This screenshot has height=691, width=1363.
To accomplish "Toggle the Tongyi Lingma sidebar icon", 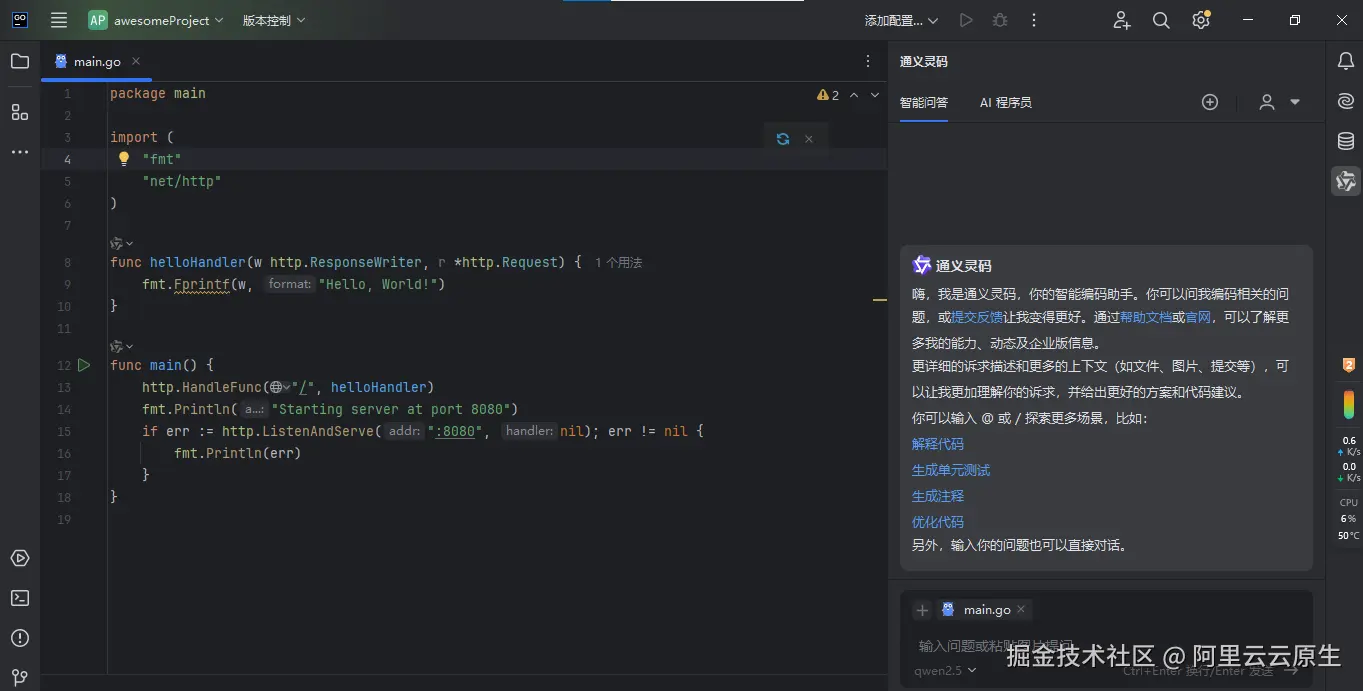I will click(x=1346, y=181).
